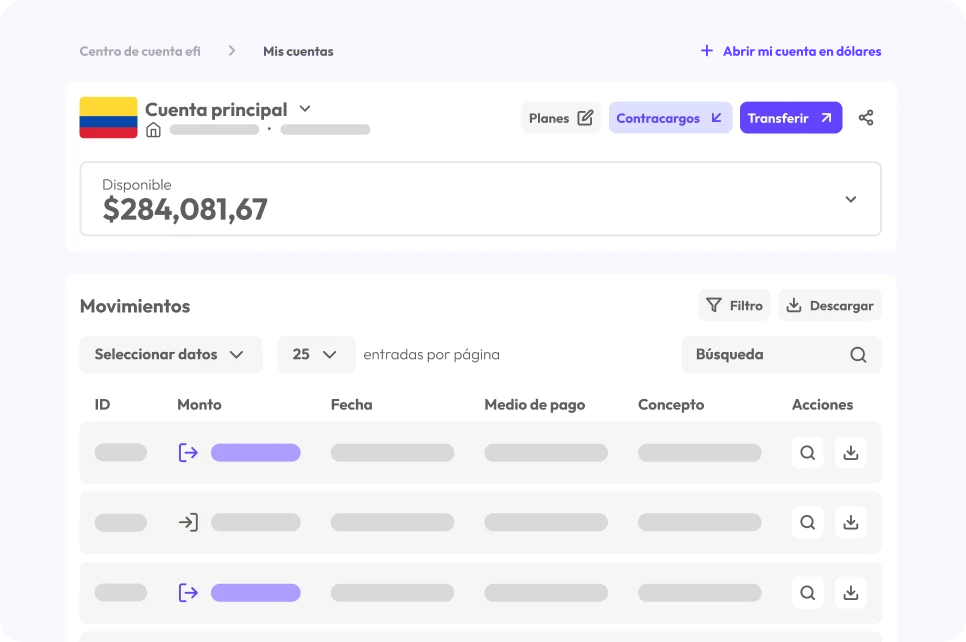Open the 25 entries per page dropdown
This screenshot has width=966, height=642.
316,354
